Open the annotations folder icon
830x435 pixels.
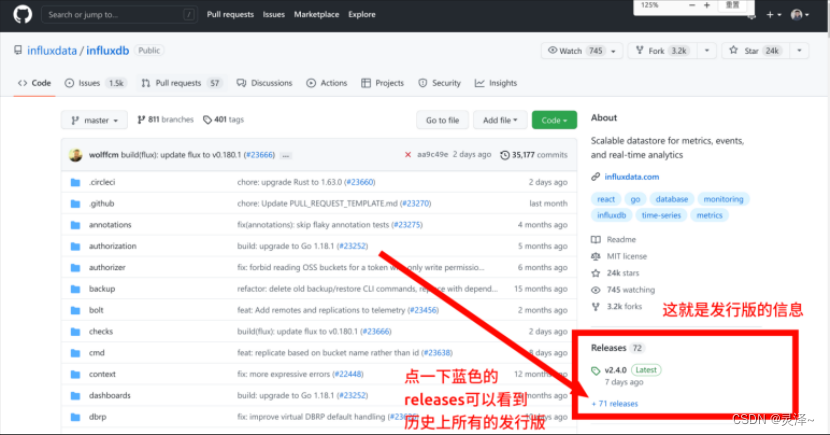[x=76, y=225]
